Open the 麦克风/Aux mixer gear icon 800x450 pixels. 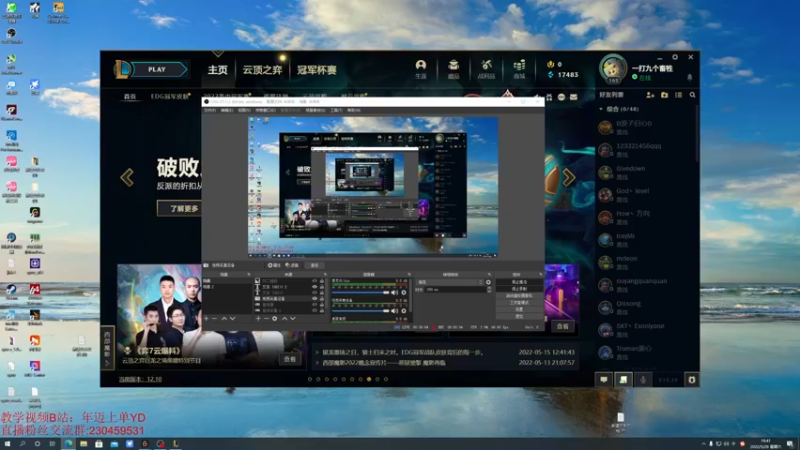(404, 292)
